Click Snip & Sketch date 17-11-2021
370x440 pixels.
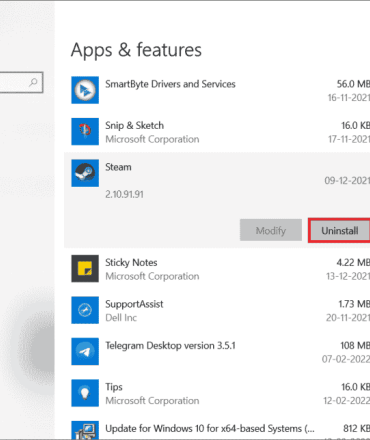[x=349, y=139]
